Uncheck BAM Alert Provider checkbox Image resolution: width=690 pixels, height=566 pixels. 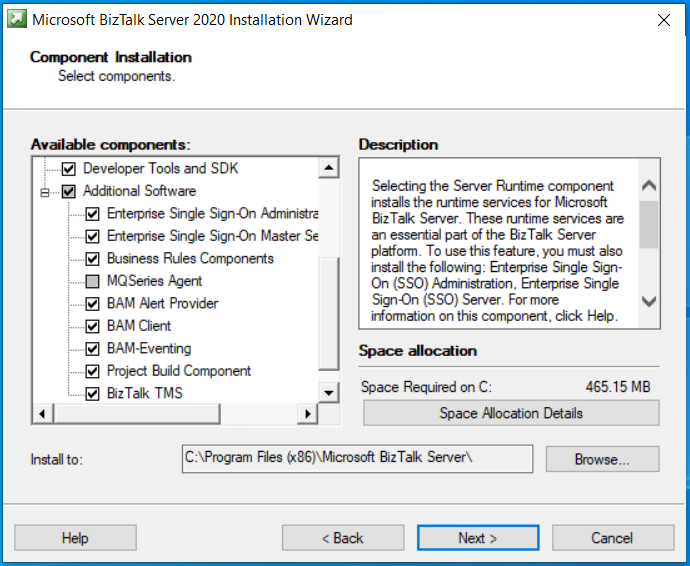tap(92, 303)
